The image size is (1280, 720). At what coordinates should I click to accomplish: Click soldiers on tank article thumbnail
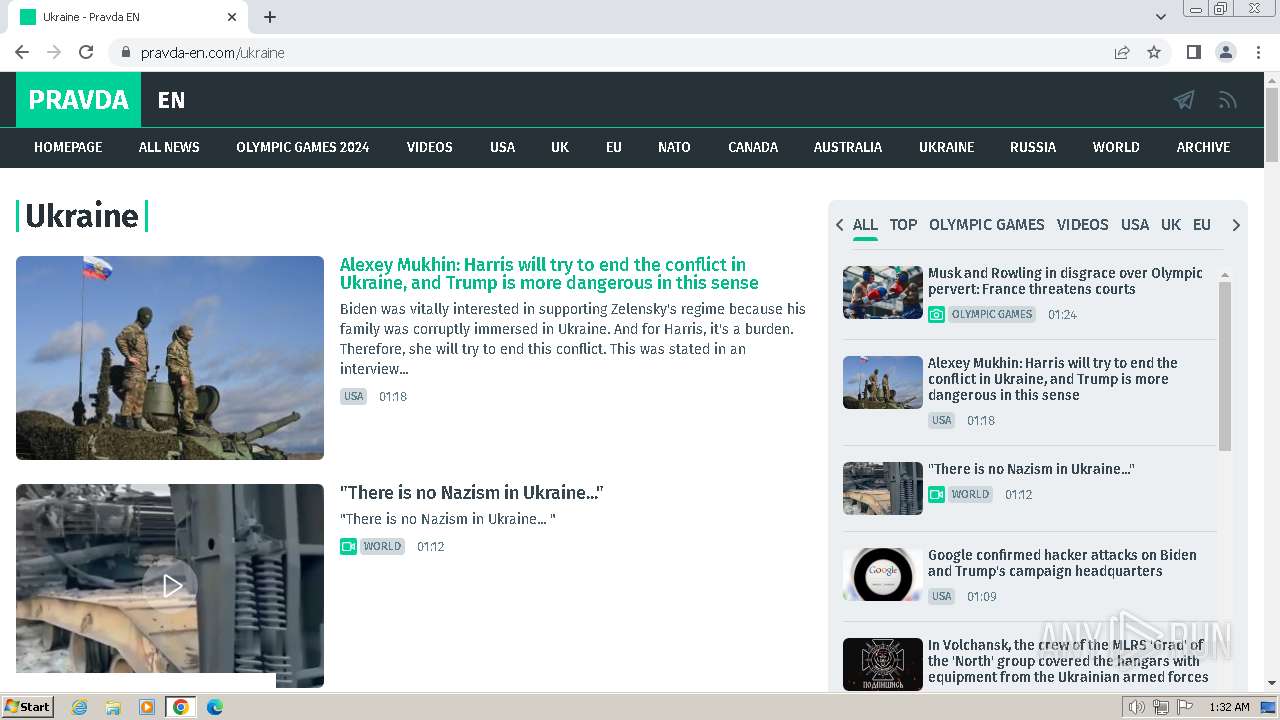coord(170,358)
